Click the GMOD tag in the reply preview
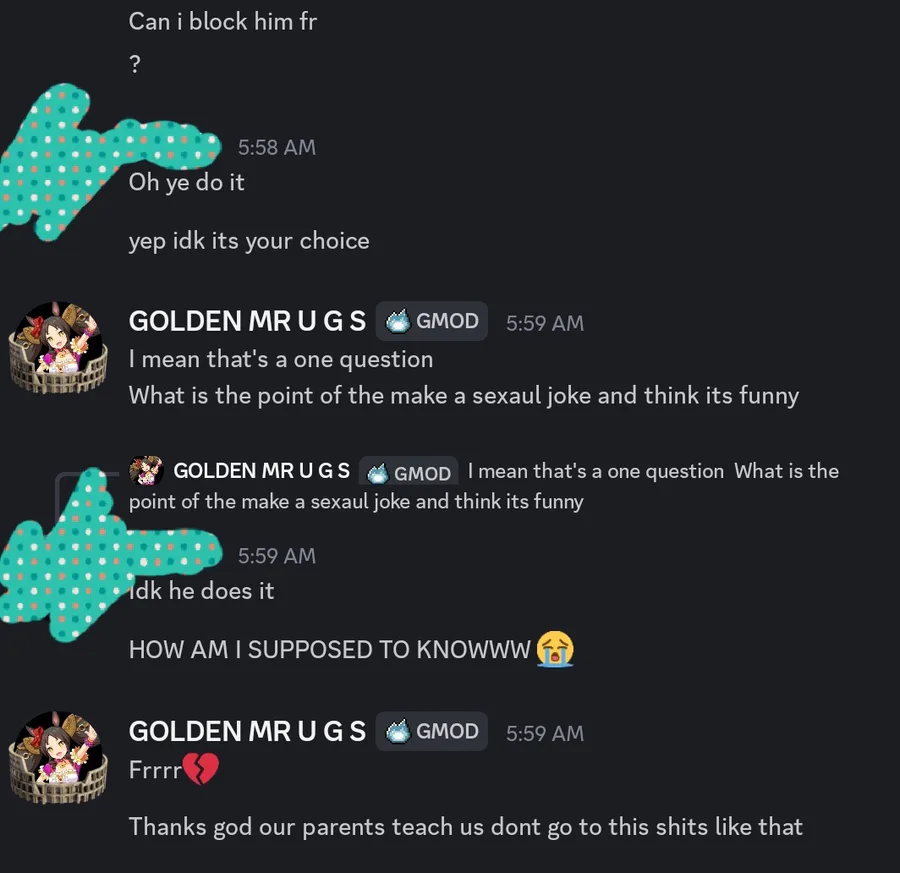Viewport: 900px width, 873px height. click(x=409, y=472)
